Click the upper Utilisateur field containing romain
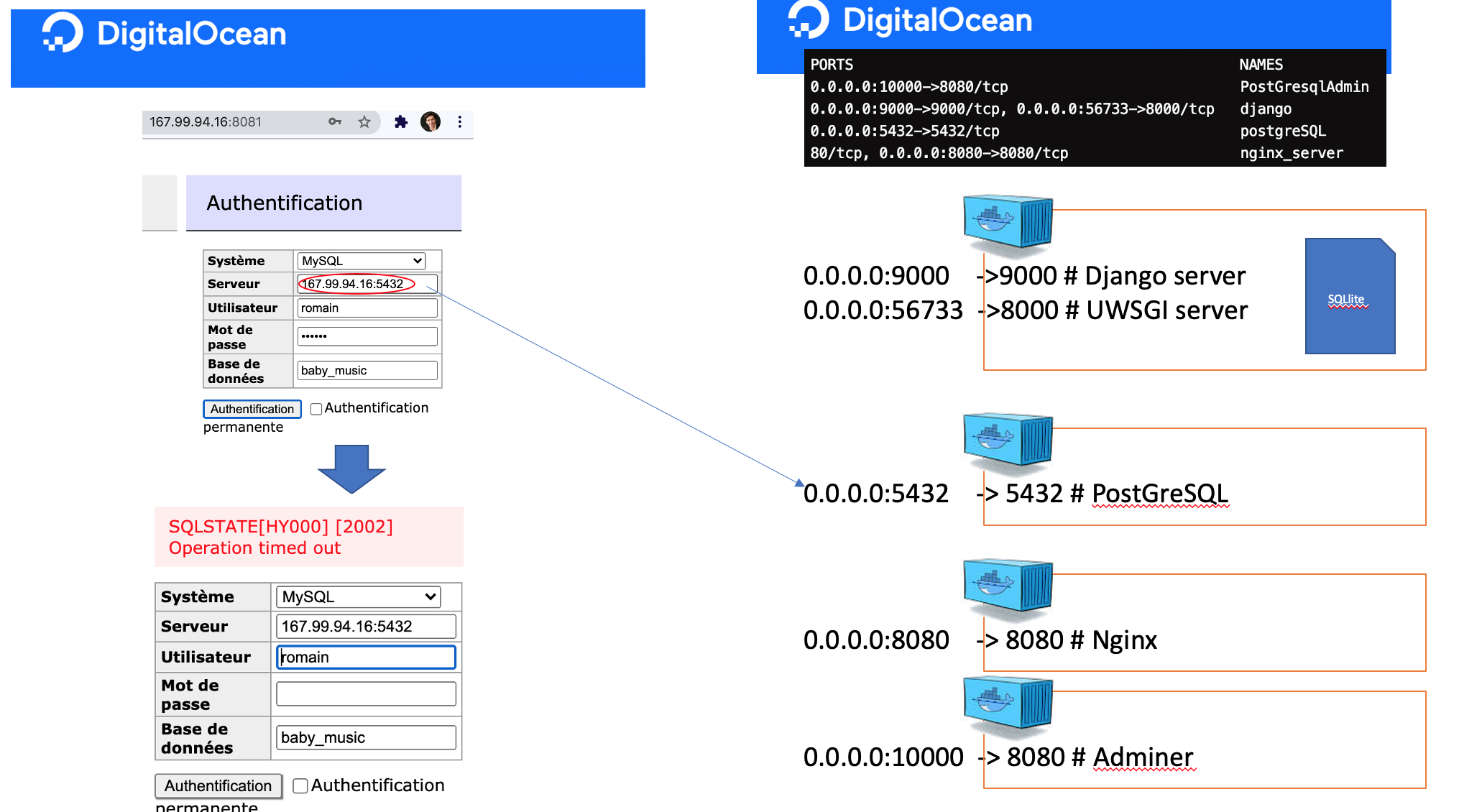Image resolution: width=1459 pixels, height=812 pixels. 367,308
